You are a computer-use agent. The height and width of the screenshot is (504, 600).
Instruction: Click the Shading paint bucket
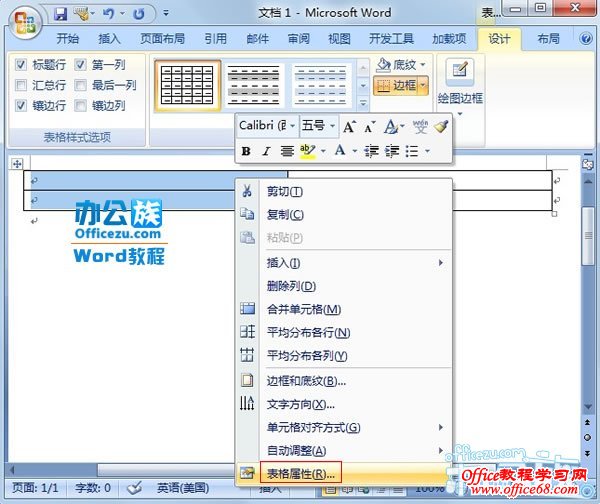[x=383, y=65]
